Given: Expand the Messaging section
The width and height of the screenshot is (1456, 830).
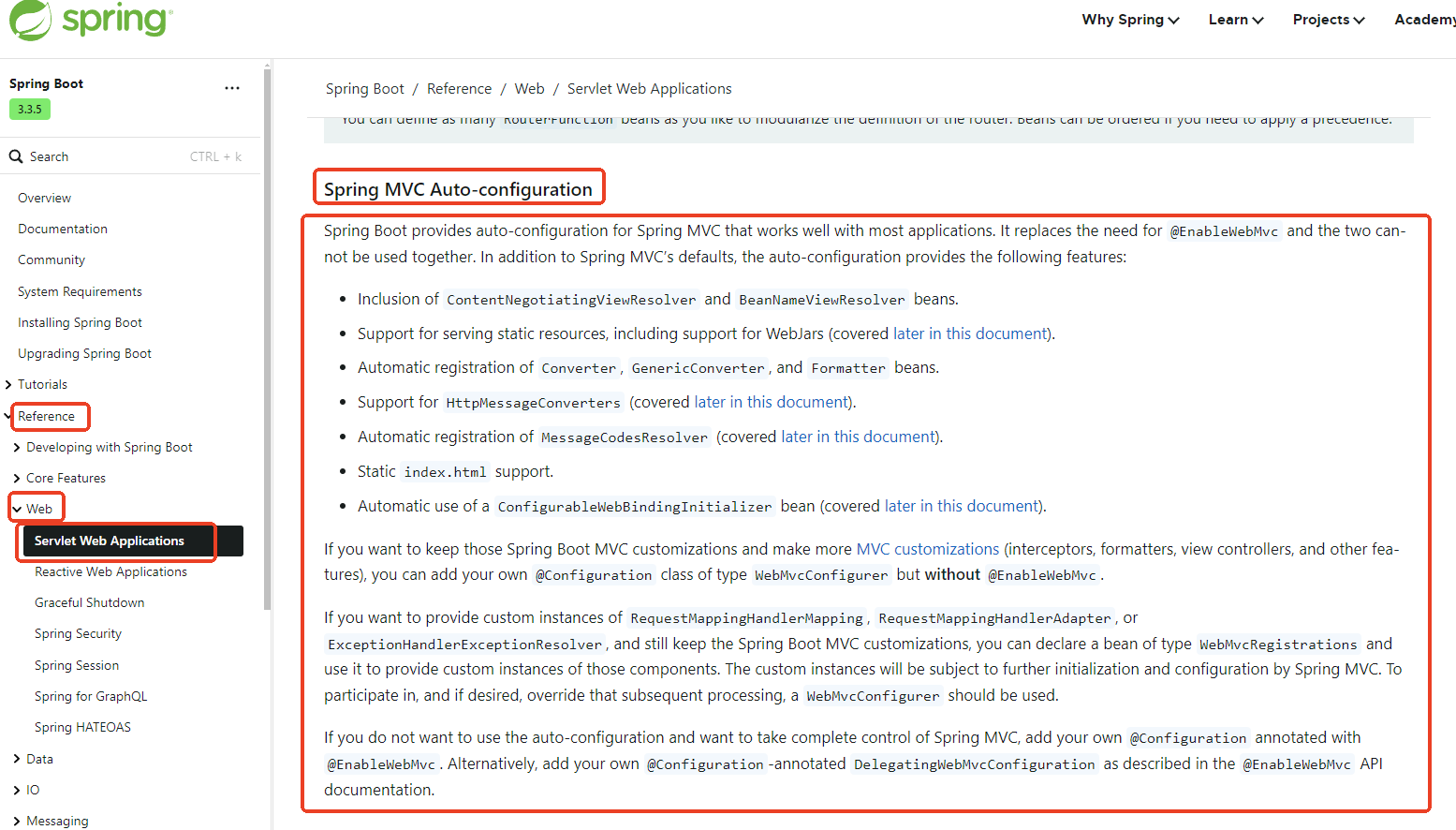Looking at the screenshot, I should pyautogui.click(x=17, y=822).
